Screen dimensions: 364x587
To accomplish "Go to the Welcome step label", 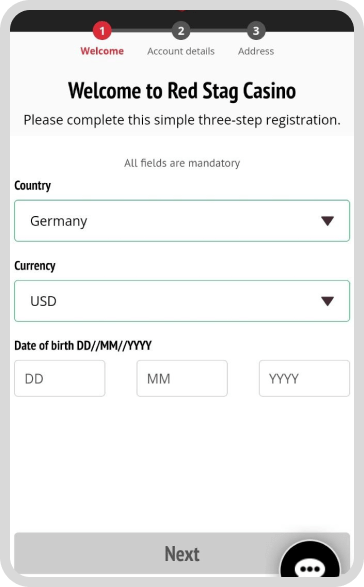I will tap(102, 51).
